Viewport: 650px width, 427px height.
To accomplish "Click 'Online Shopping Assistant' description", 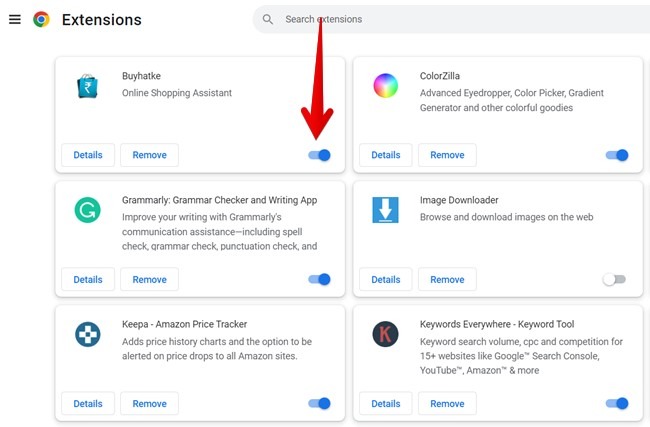I will tap(177, 93).
